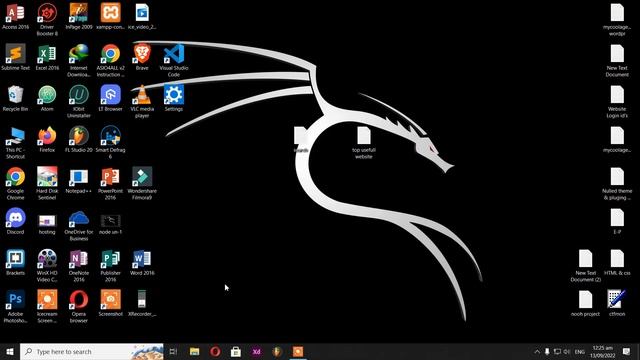
Task: Open Task View from taskbar
Action: 173,351
